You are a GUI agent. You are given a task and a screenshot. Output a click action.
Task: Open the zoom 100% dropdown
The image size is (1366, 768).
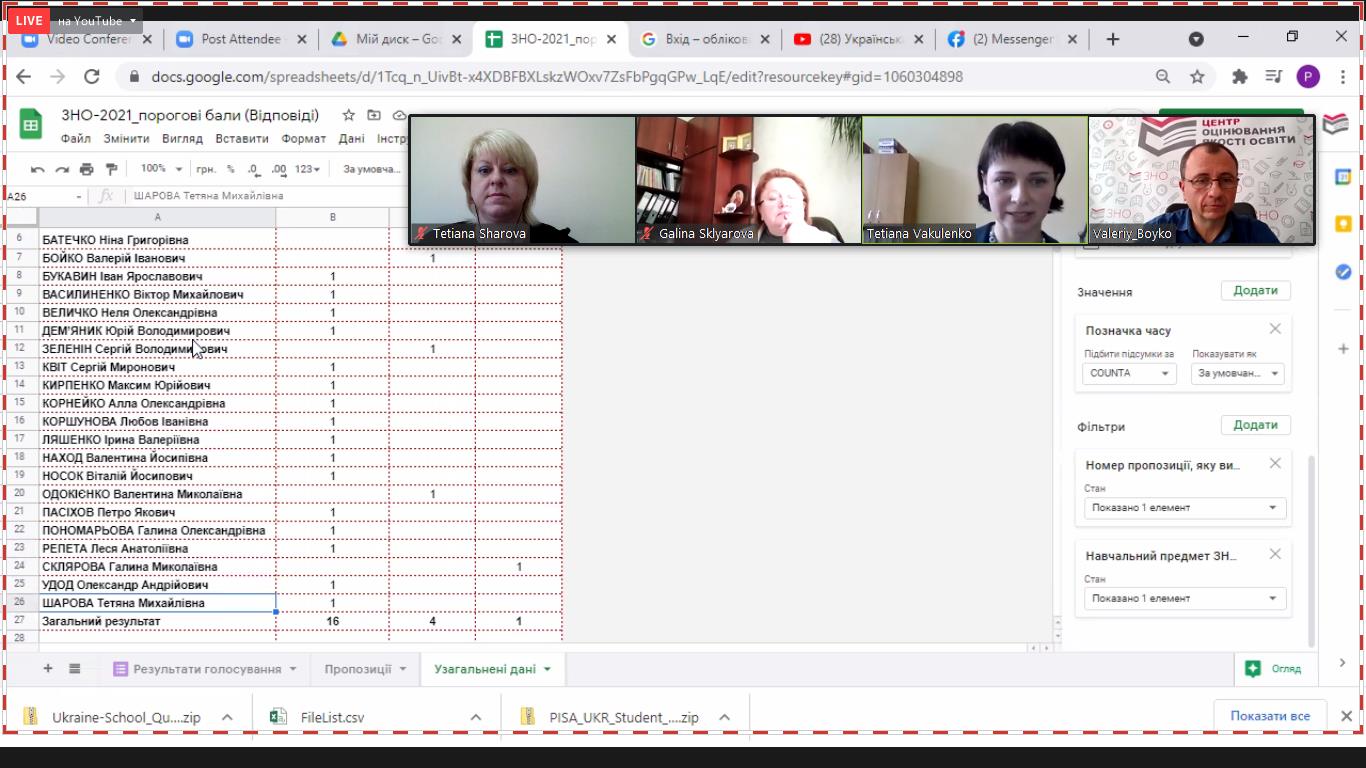[x=162, y=169]
